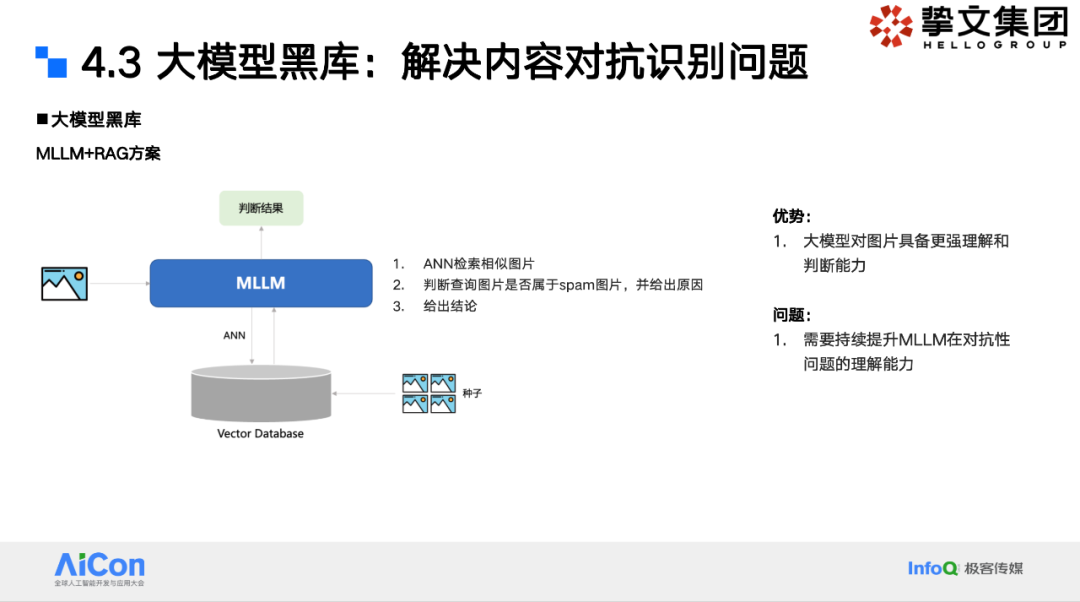
Task: Click 大模型对图片具备更强理解和 text
Action: [906, 241]
